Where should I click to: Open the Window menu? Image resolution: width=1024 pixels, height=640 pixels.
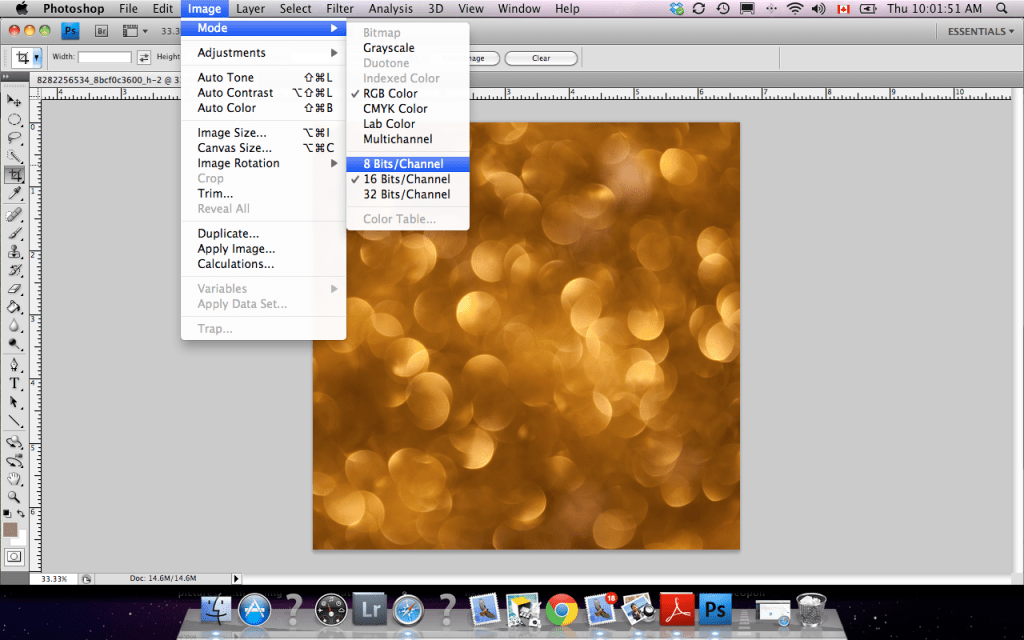[x=519, y=8]
